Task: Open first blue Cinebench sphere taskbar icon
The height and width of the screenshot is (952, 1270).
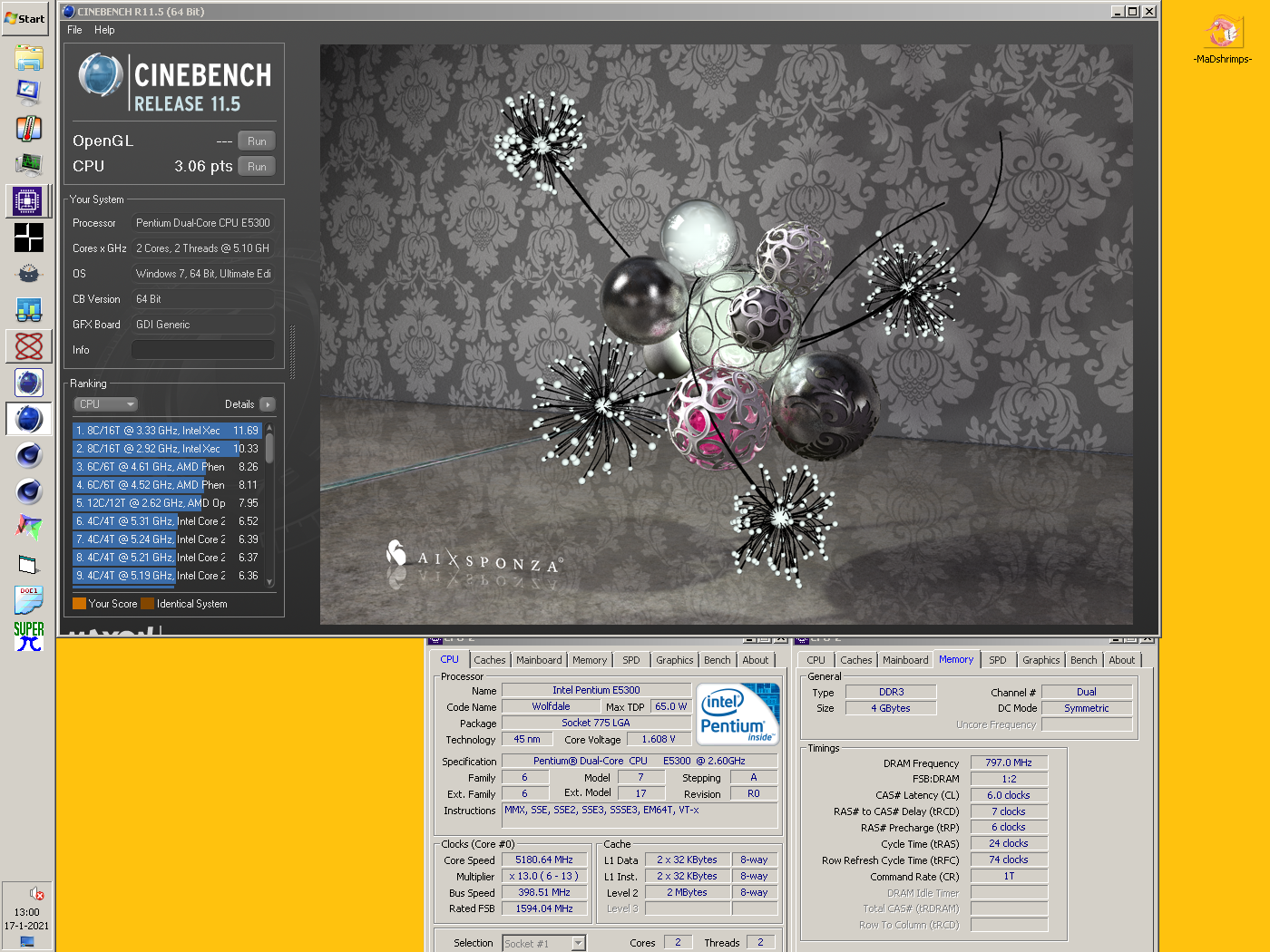Action: 28,383
